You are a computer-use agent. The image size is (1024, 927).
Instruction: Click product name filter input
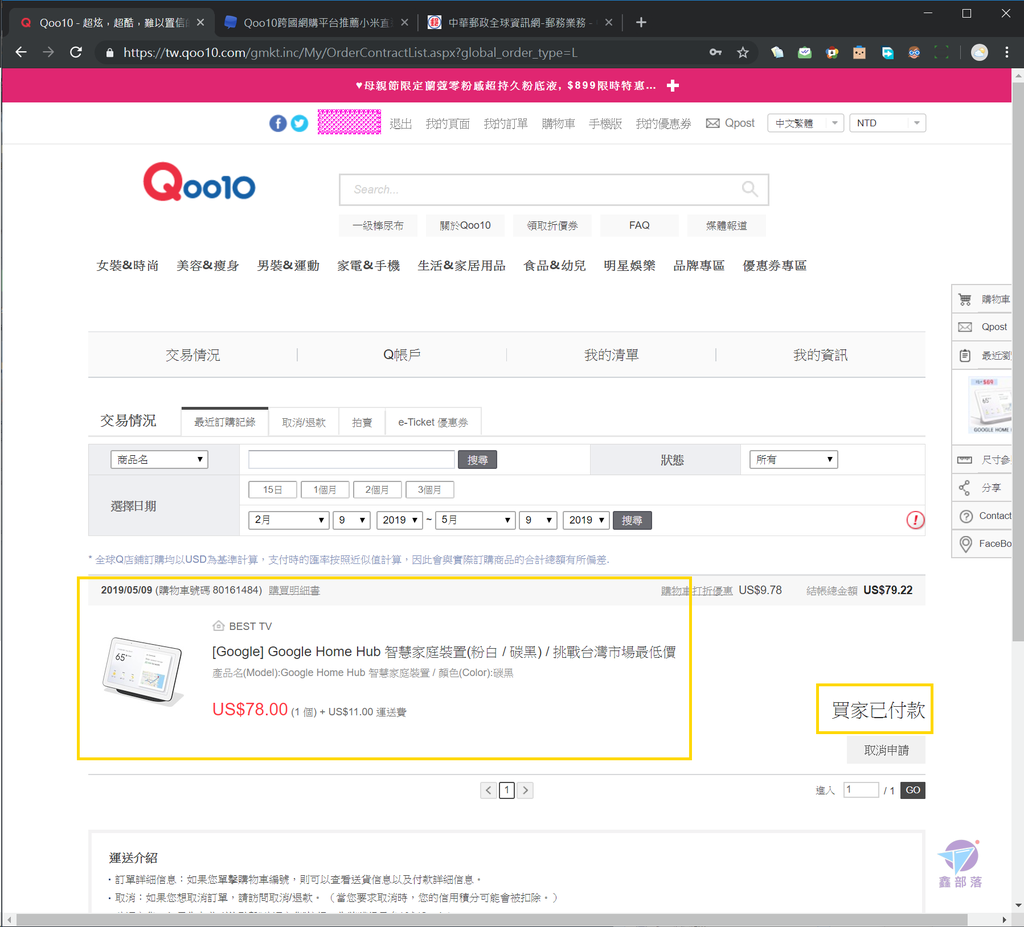coord(351,460)
